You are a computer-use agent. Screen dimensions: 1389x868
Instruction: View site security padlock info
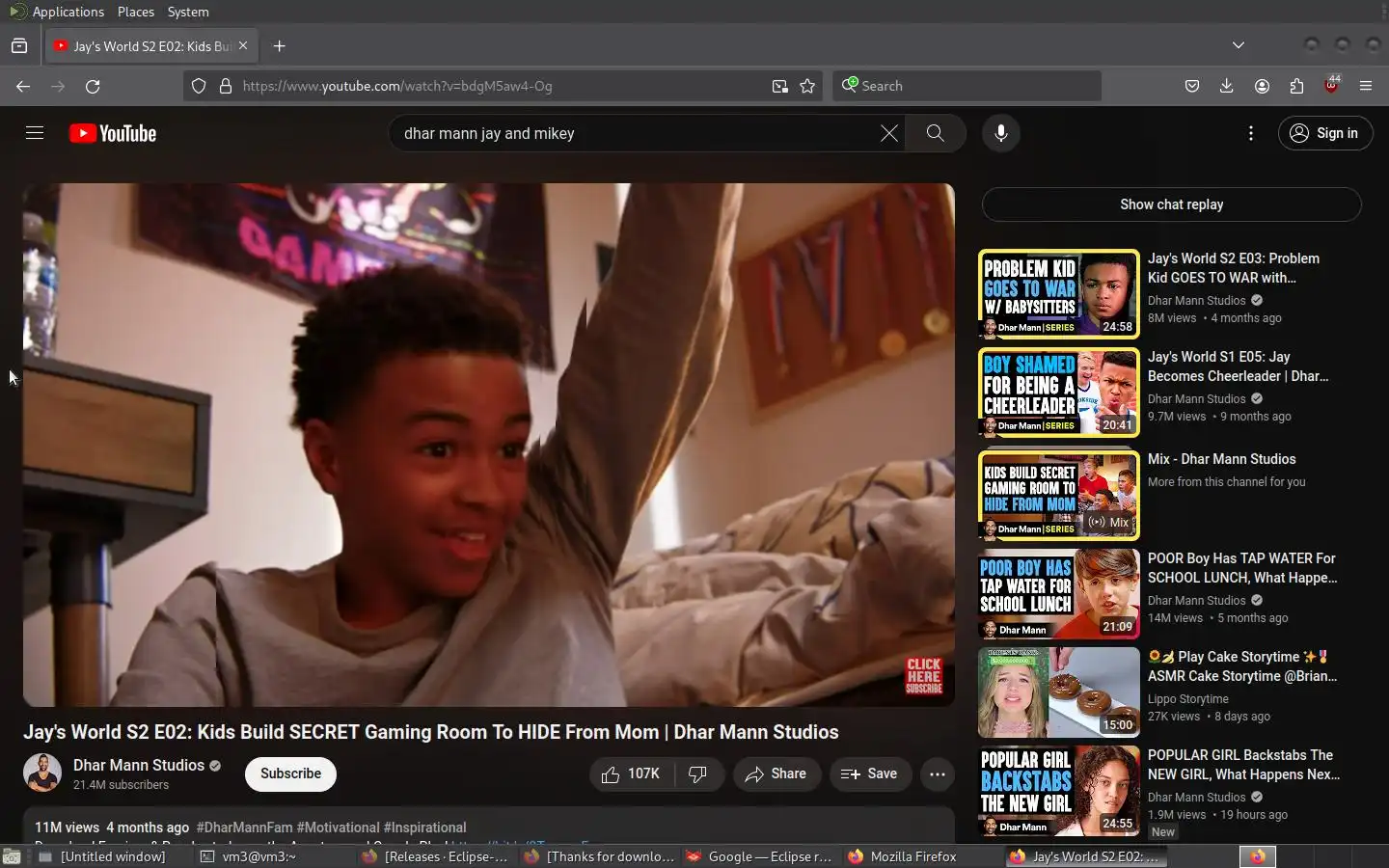click(x=226, y=86)
